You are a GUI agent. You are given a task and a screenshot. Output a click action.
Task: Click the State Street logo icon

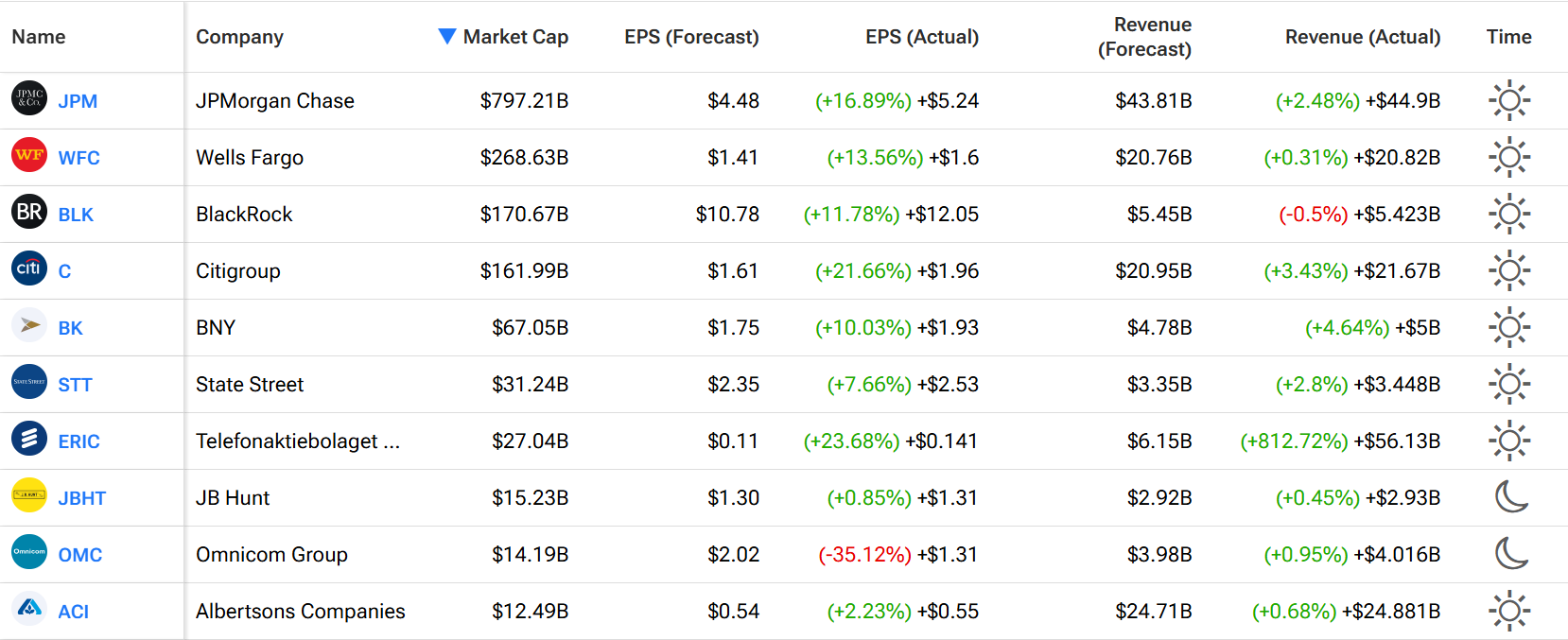click(x=29, y=382)
